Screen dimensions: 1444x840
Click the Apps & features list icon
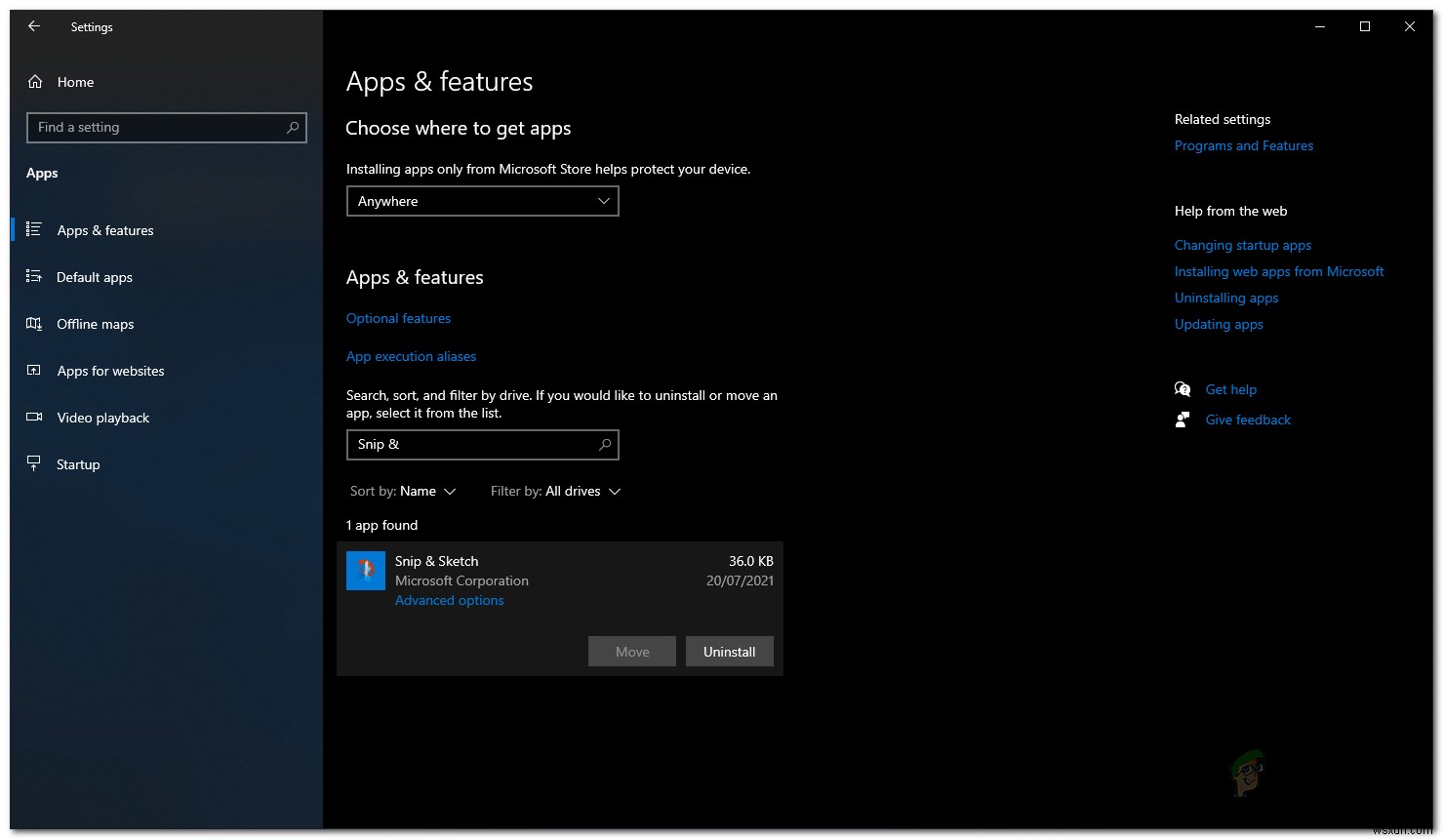33,229
